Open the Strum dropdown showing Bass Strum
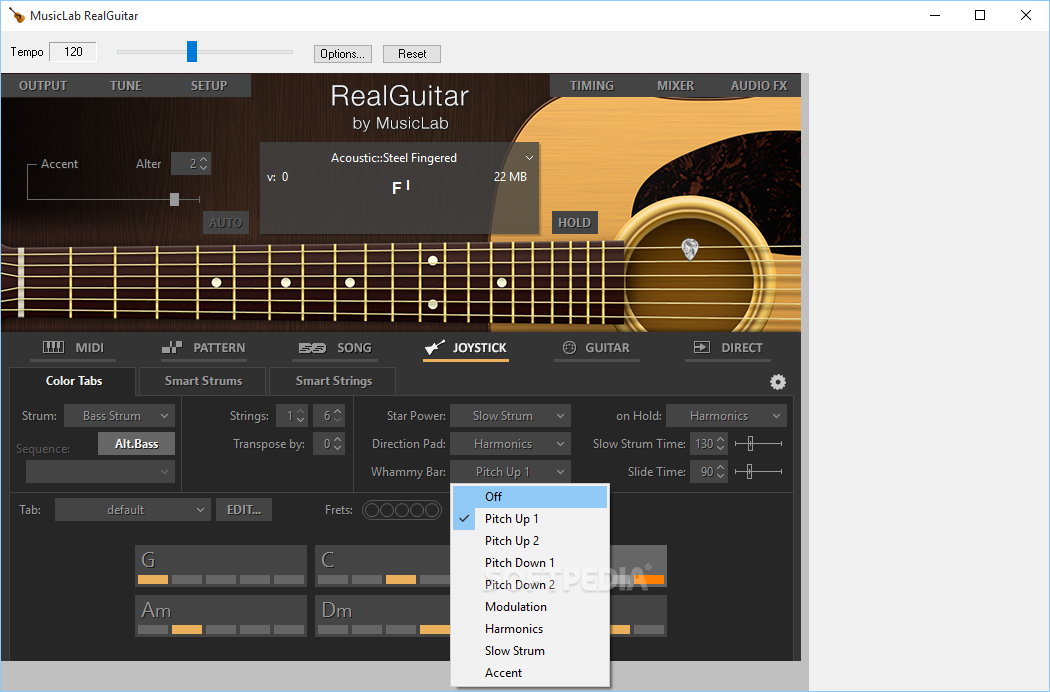Image resolution: width=1050 pixels, height=692 pixels. pyautogui.click(x=119, y=415)
